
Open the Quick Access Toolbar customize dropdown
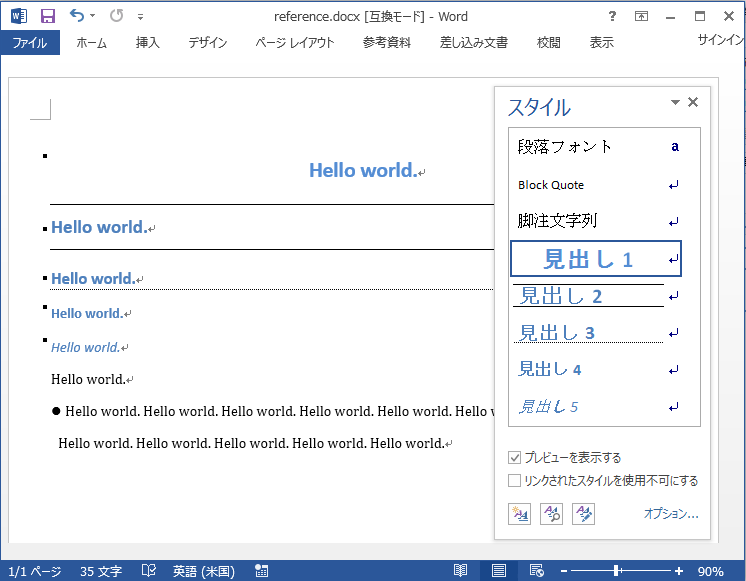(x=140, y=17)
